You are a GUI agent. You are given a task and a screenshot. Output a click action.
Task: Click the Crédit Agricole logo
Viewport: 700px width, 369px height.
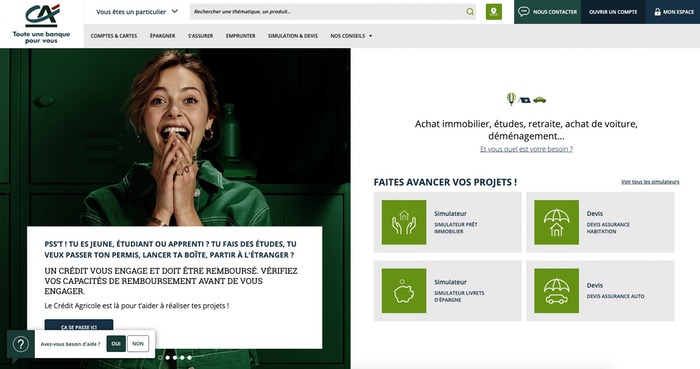pos(42,24)
